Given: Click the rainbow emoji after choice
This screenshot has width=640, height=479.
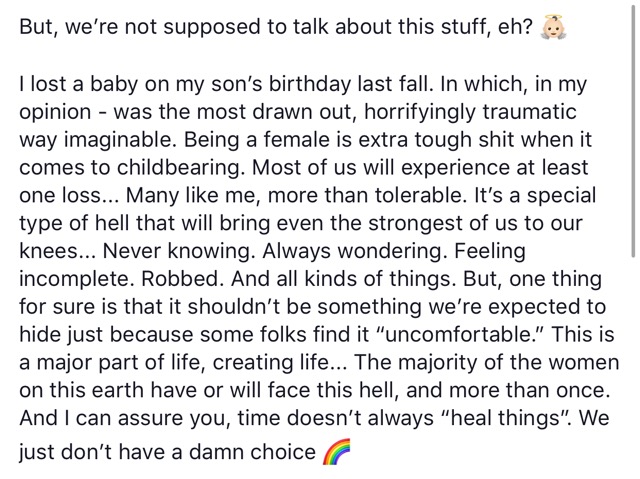Looking at the screenshot, I should [x=337, y=452].
